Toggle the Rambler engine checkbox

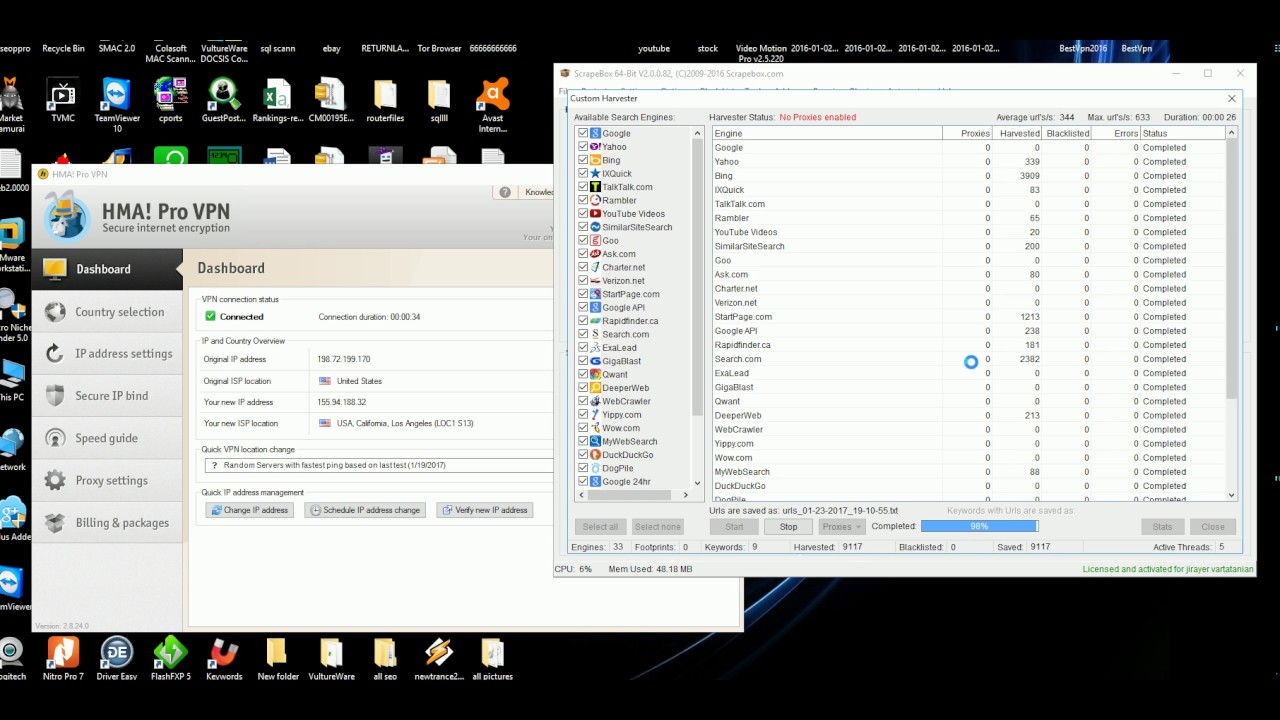point(583,200)
